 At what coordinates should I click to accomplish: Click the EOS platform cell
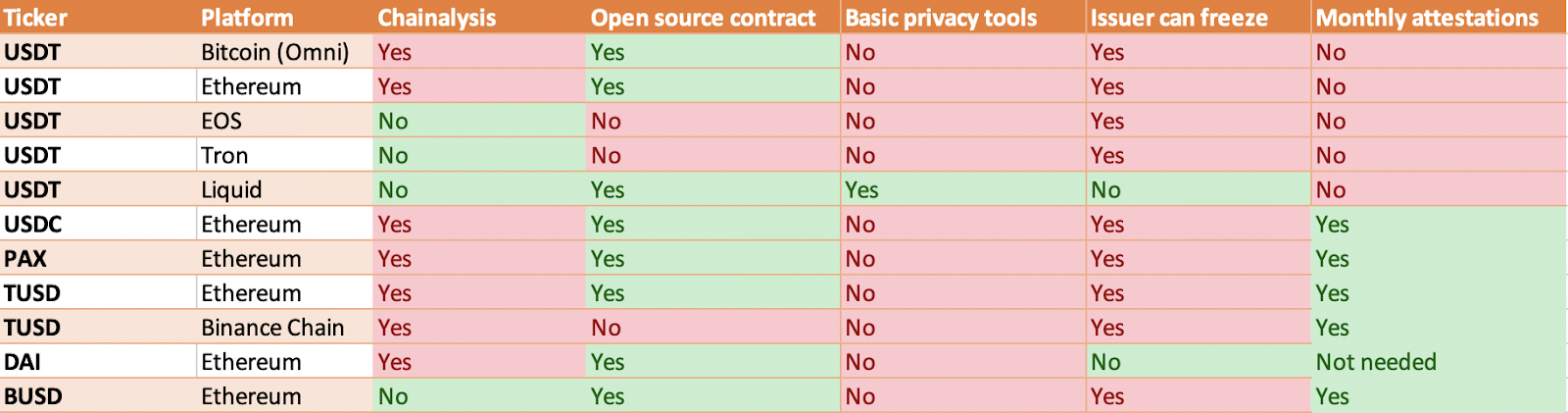[x=284, y=121]
